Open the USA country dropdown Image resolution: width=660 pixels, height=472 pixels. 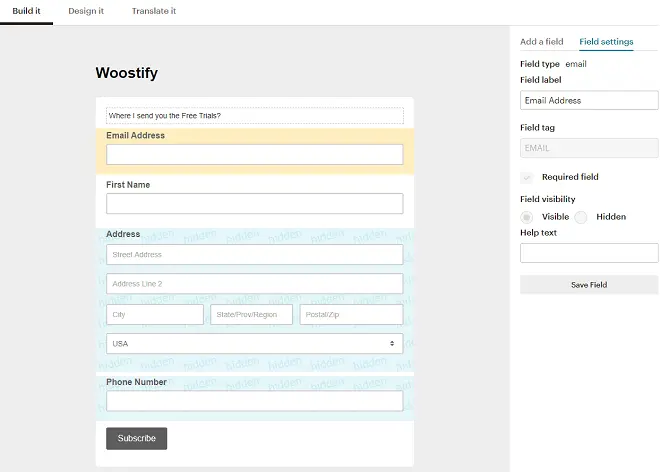pos(255,344)
